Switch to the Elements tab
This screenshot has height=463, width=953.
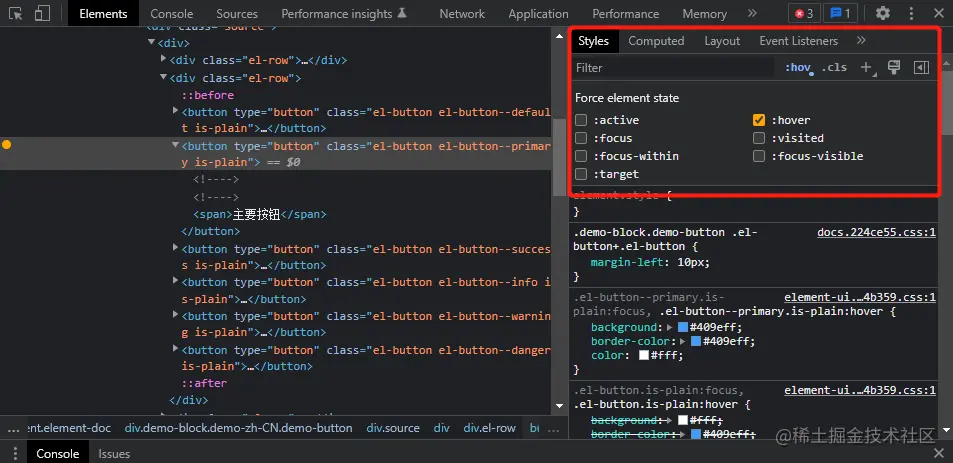click(x=103, y=13)
